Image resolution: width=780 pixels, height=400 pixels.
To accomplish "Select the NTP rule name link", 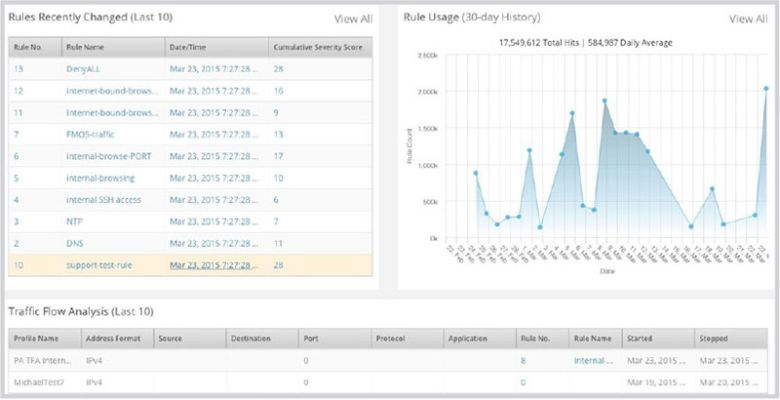I will pyautogui.click(x=75, y=221).
